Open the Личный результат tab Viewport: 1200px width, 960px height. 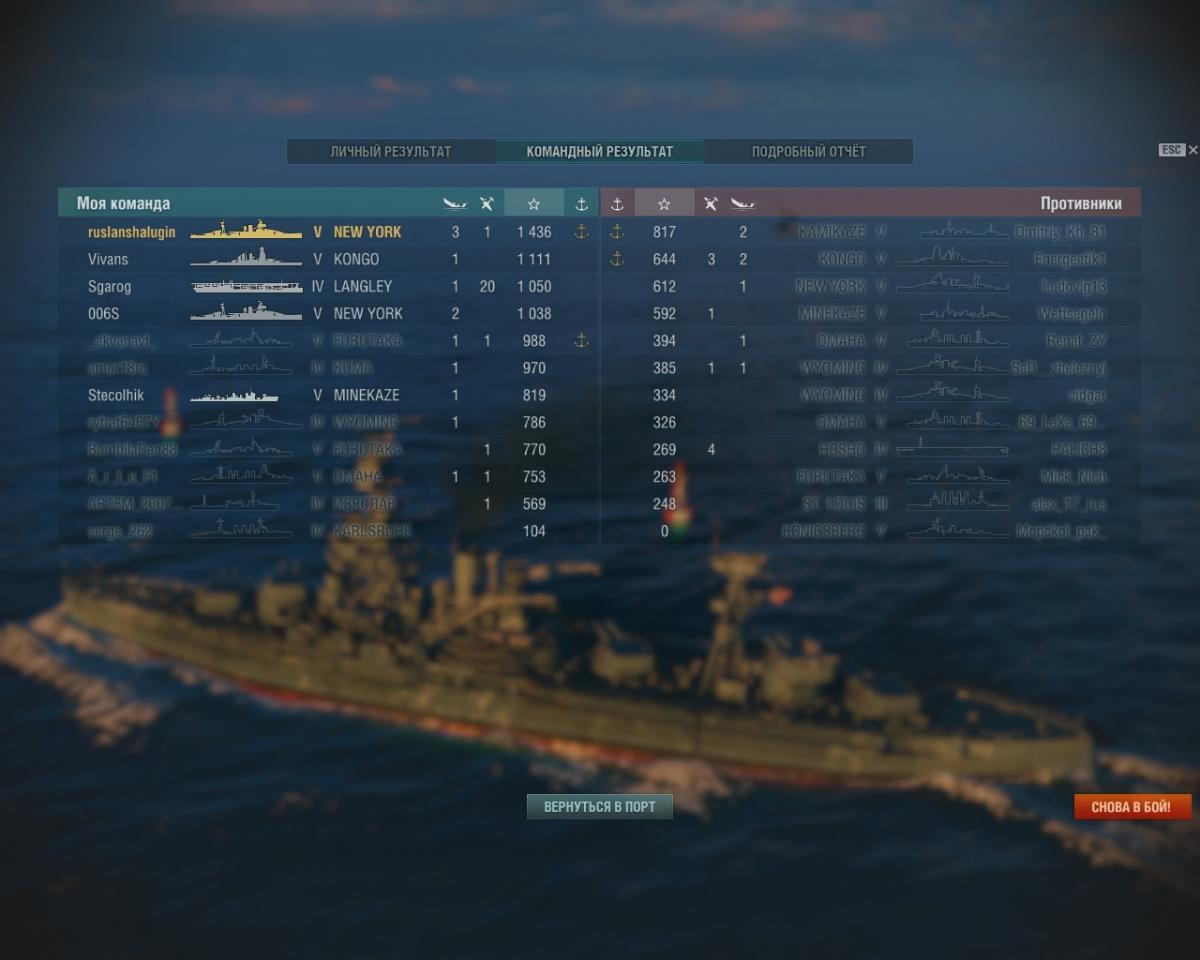(391, 152)
